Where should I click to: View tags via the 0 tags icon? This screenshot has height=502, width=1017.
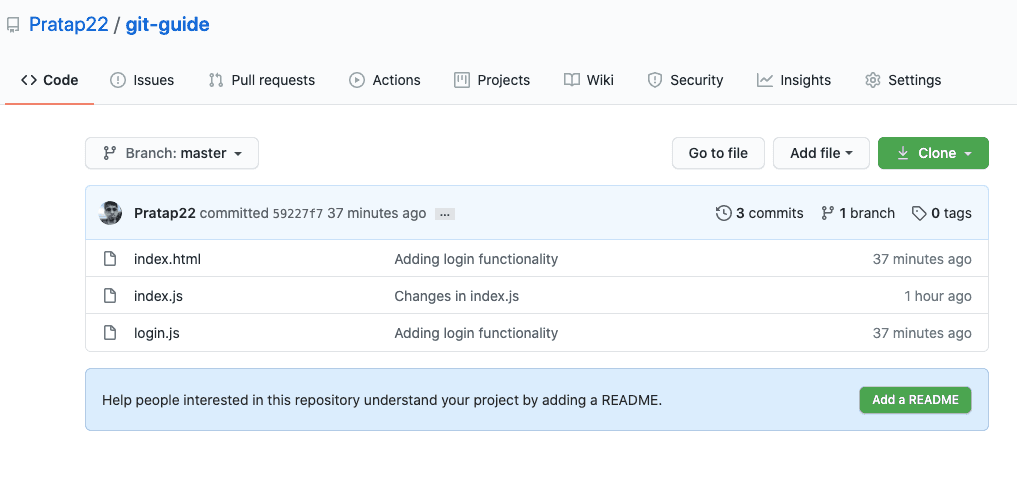pyautogui.click(x=919, y=213)
